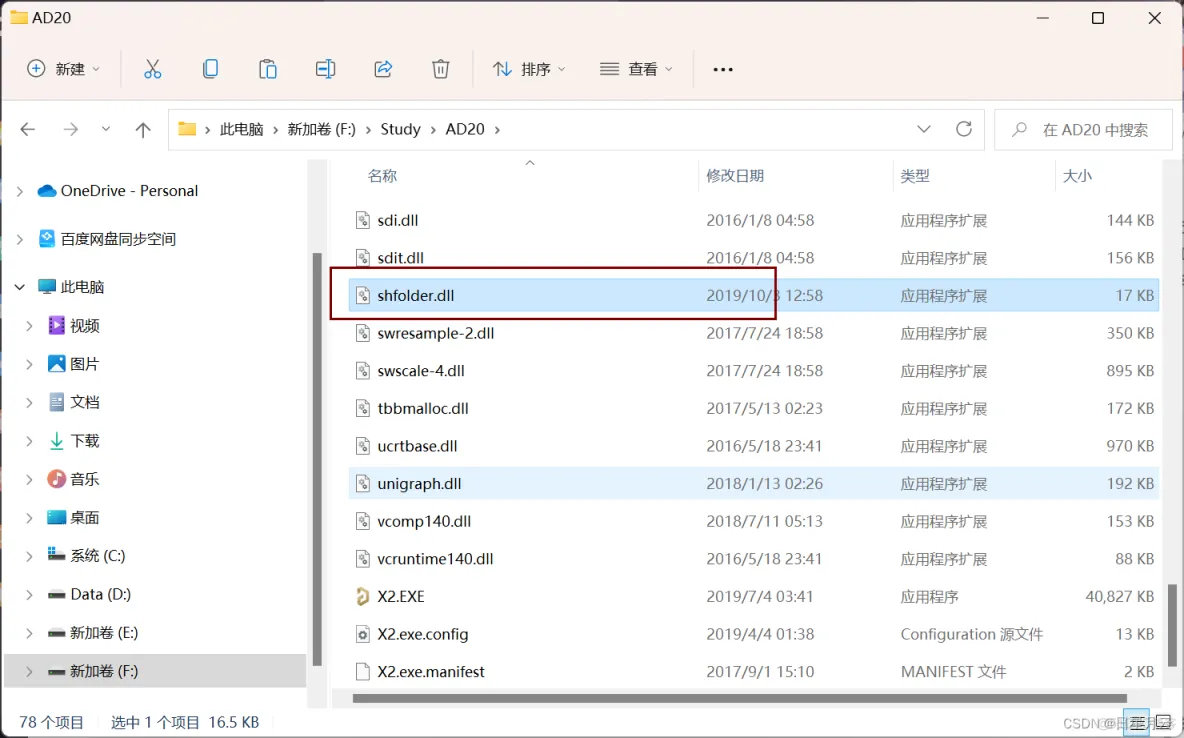Open address bar history dropdown
This screenshot has width=1184, height=738.
point(923,129)
